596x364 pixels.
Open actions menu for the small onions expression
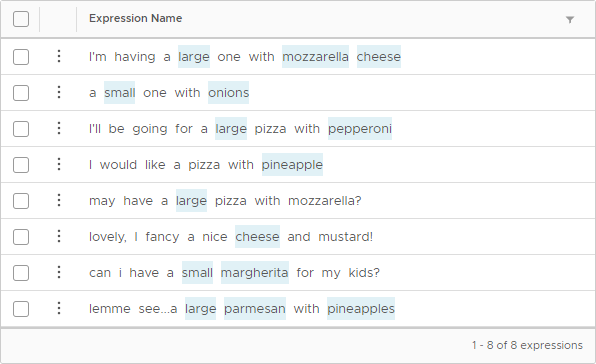click(59, 92)
